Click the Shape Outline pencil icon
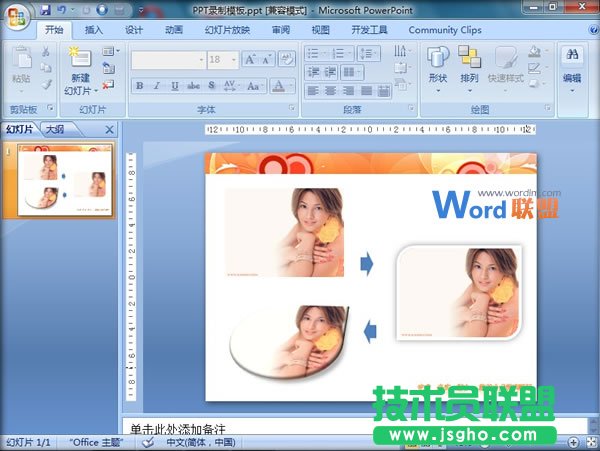Viewport: 600px width, 451px height. point(534,68)
